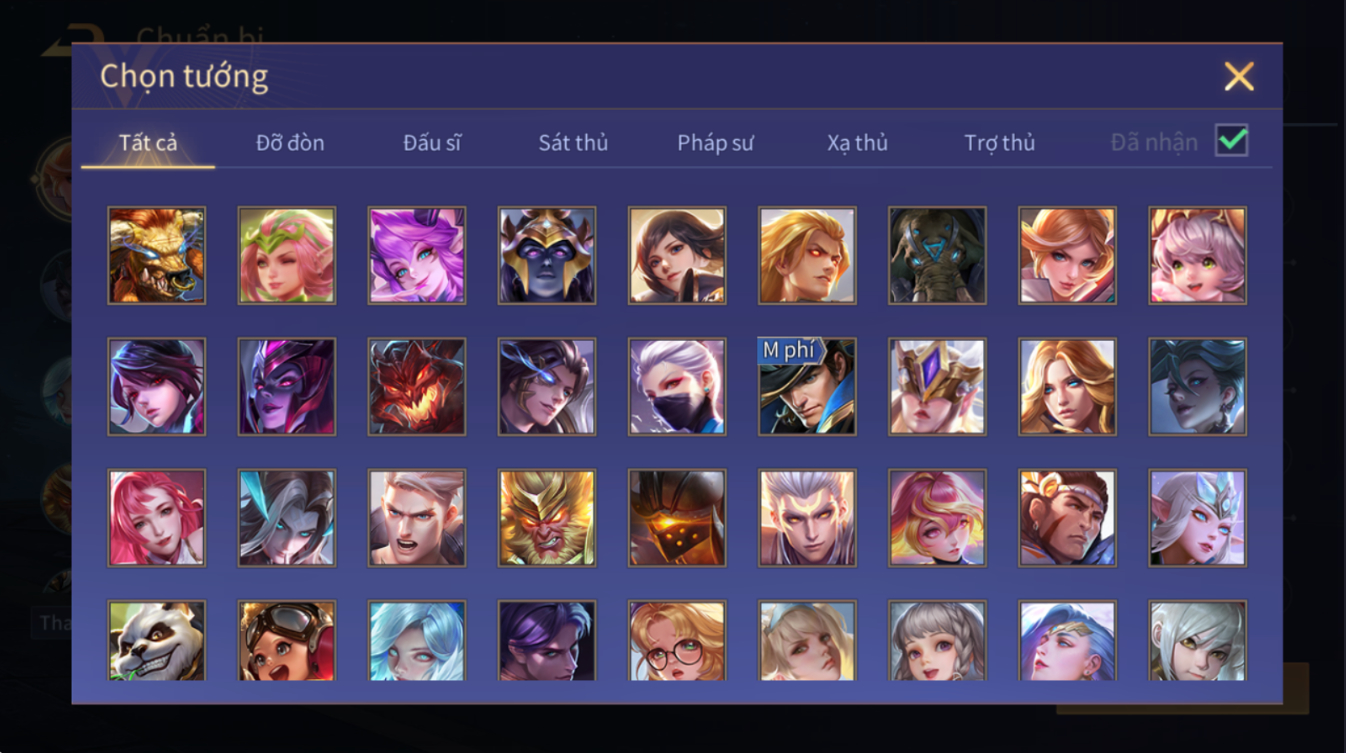The height and width of the screenshot is (753, 1346).
Task: Pick the pink-haired girl with green crown
Action: pyautogui.click(x=287, y=255)
